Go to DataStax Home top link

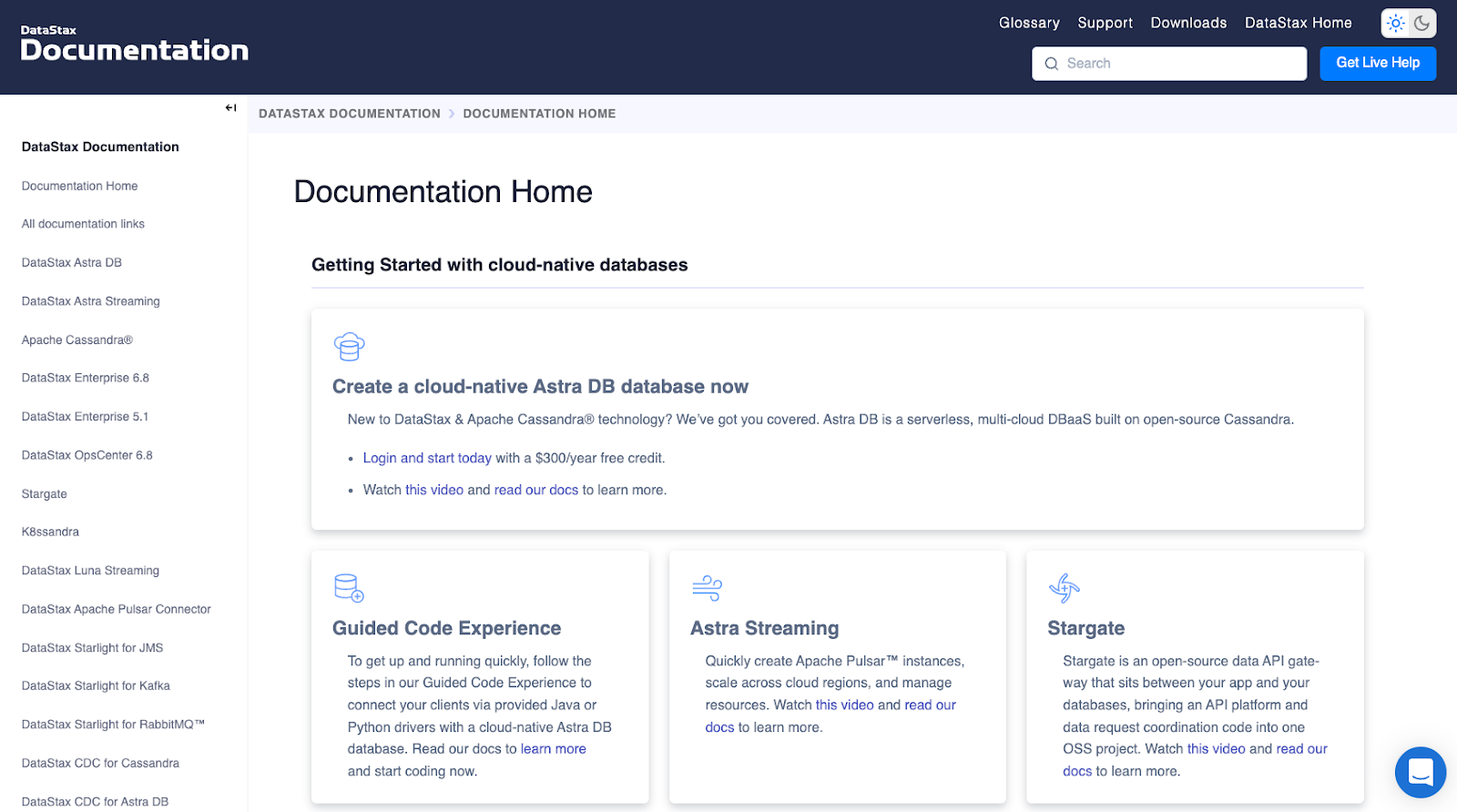coord(1298,23)
